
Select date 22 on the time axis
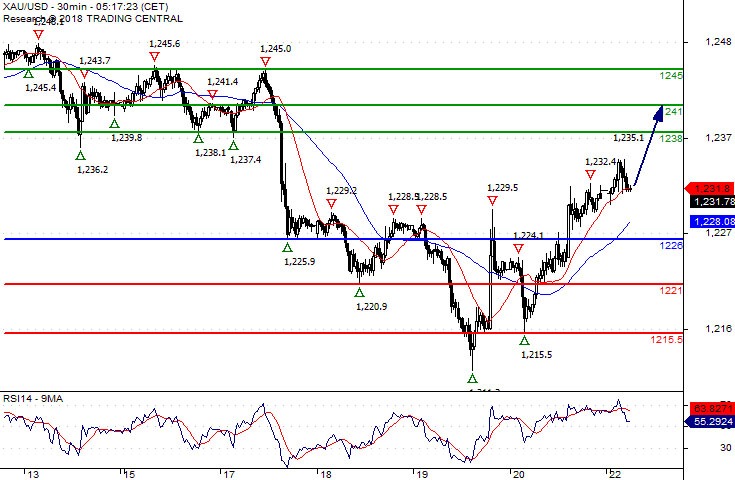coord(615,474)
